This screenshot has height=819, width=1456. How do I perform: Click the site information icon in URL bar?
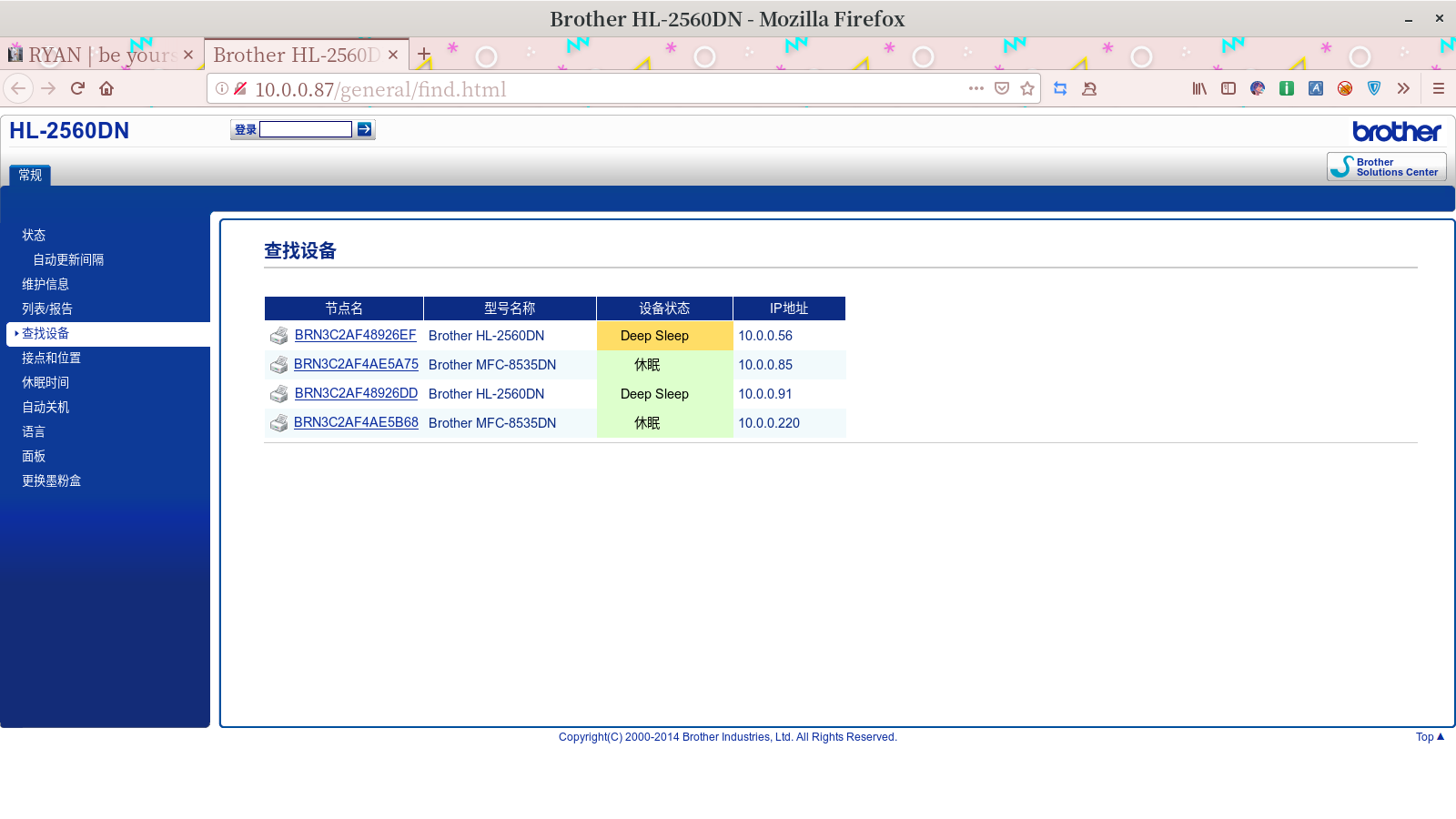tap(222, 88)
